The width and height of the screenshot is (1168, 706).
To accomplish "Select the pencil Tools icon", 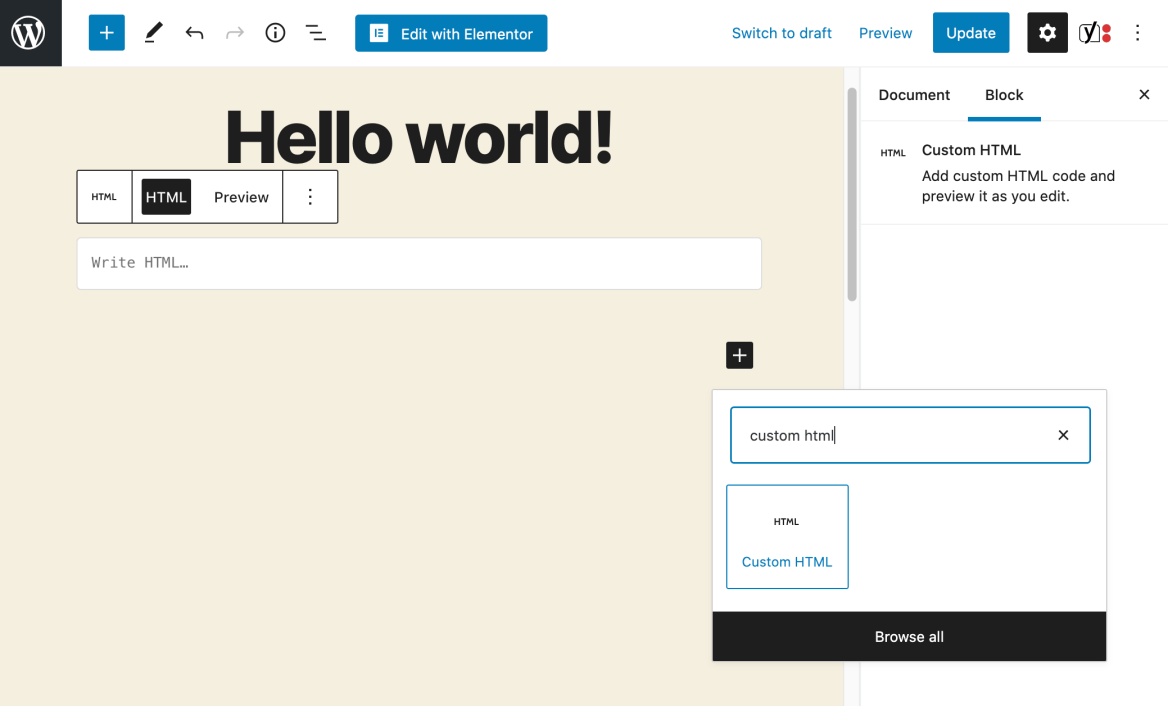I will [x=153, y=33].
